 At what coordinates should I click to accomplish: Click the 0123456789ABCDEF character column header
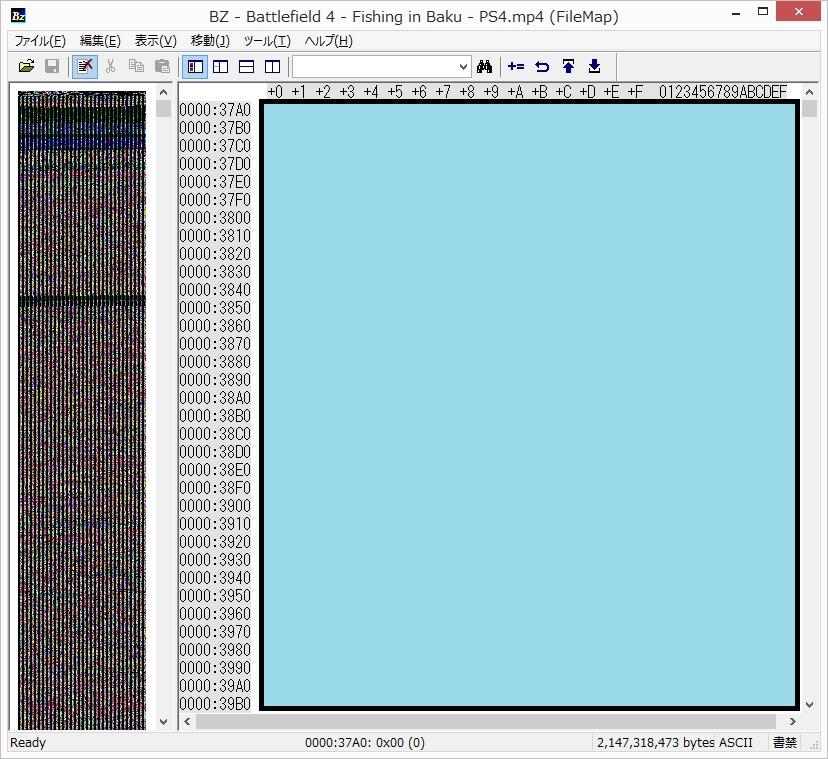[x=723, y=92]
